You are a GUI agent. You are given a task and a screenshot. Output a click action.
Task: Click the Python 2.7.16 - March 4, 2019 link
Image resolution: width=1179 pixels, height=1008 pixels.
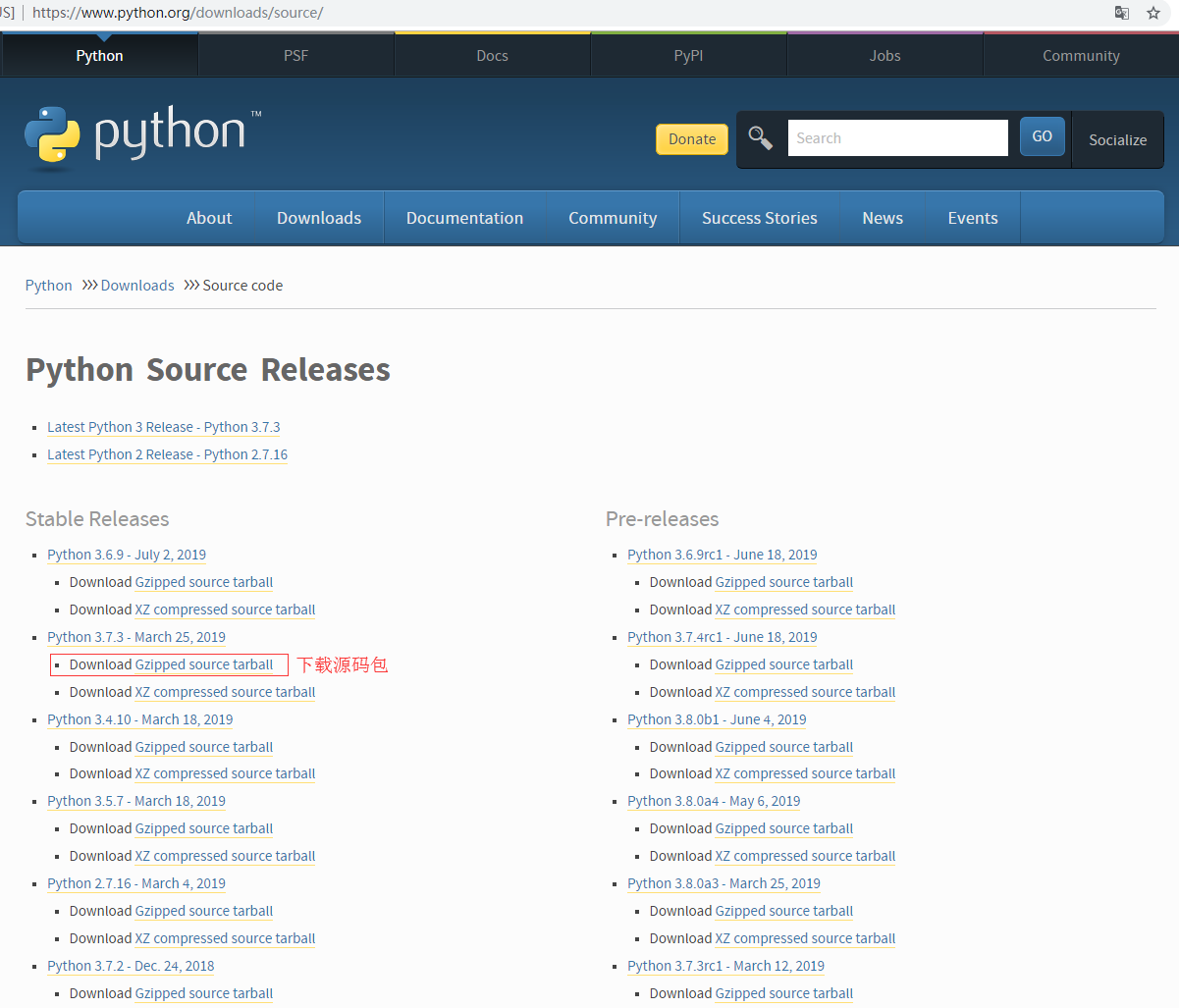[136, 883]
